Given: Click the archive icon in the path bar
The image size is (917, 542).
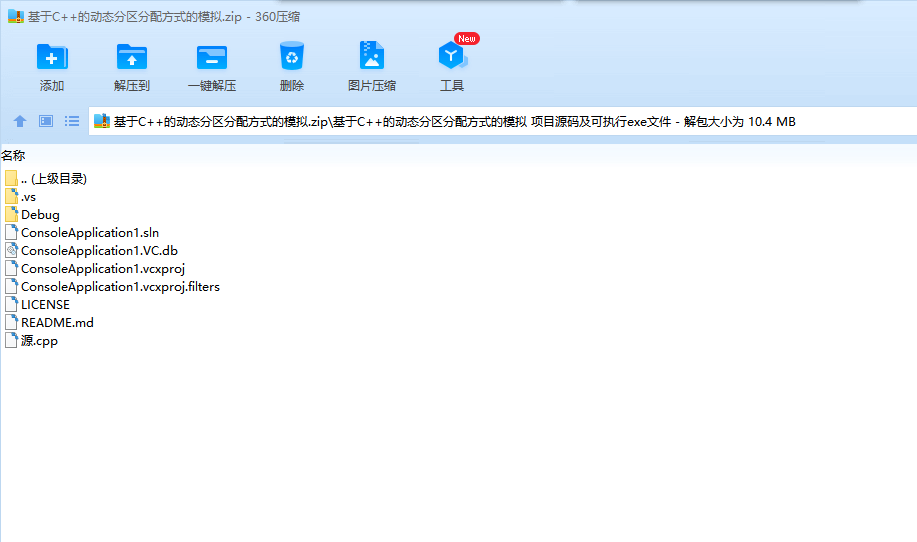Looking at the screenshot, I should click(x=102, y=121).
